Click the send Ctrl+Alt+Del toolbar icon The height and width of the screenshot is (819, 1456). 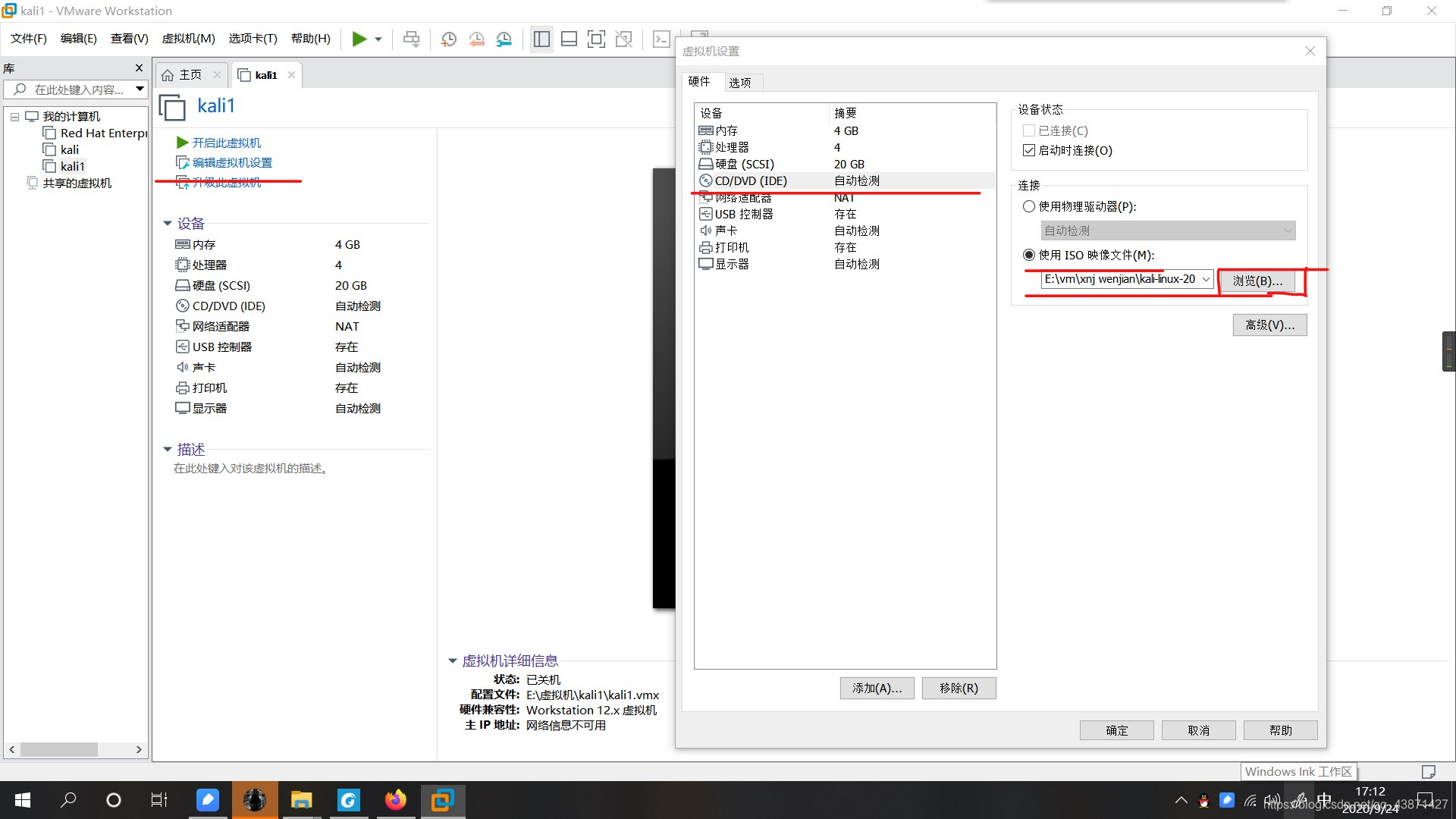click(x=411, y=39)
